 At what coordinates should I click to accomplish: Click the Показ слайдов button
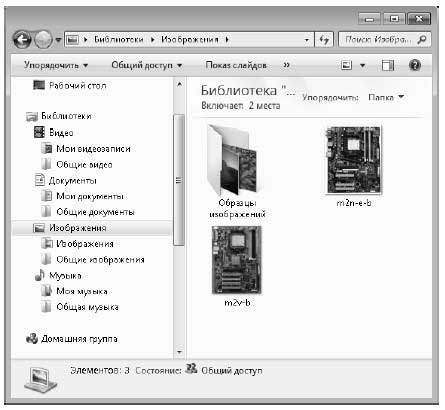click(236, 65)
